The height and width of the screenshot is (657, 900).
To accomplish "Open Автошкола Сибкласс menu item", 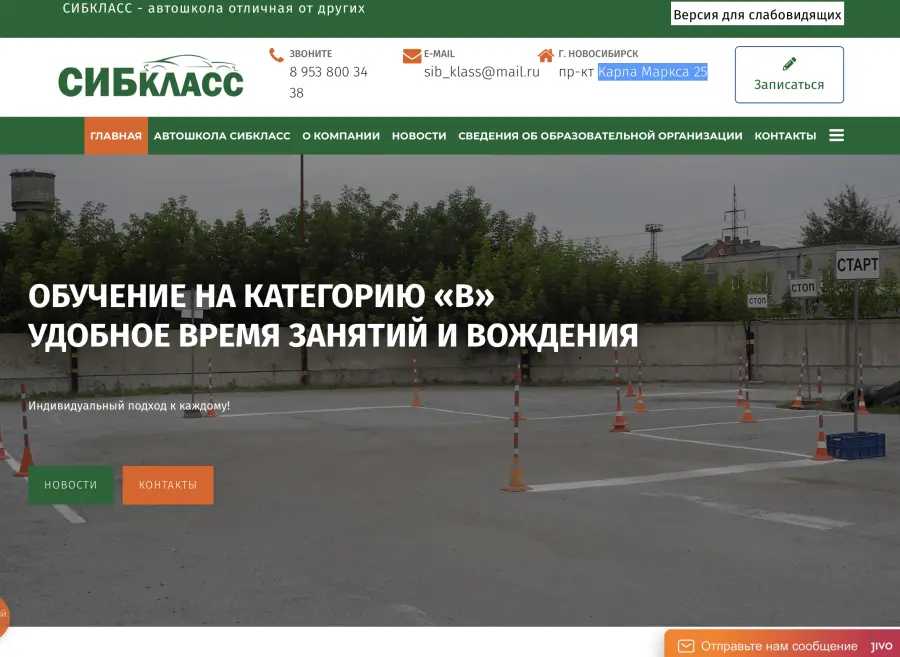I will point(222,136).
